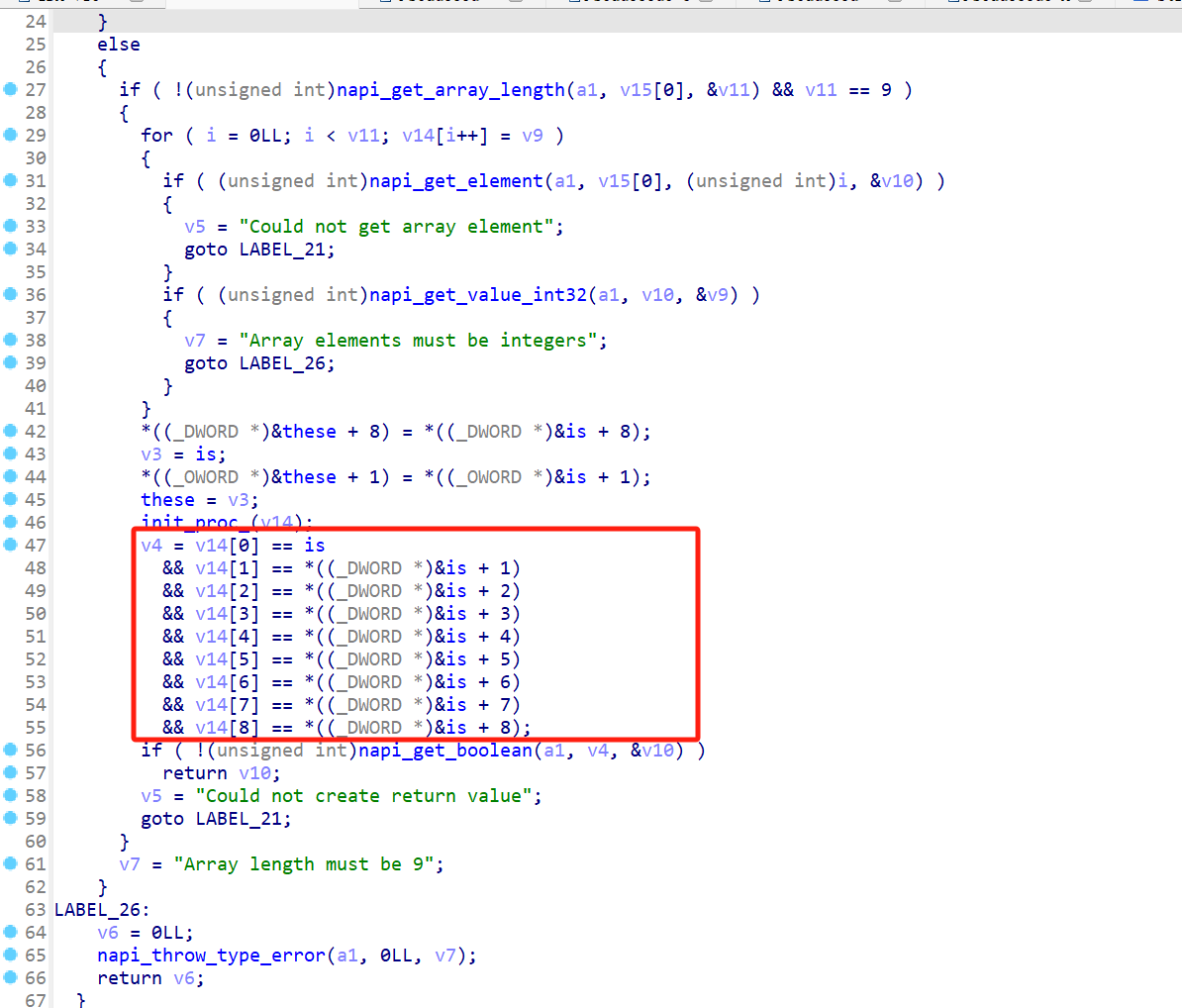Click _OWORD cast at start of line 44
Screen dimensions: 1182x1008
pos(210,477)
